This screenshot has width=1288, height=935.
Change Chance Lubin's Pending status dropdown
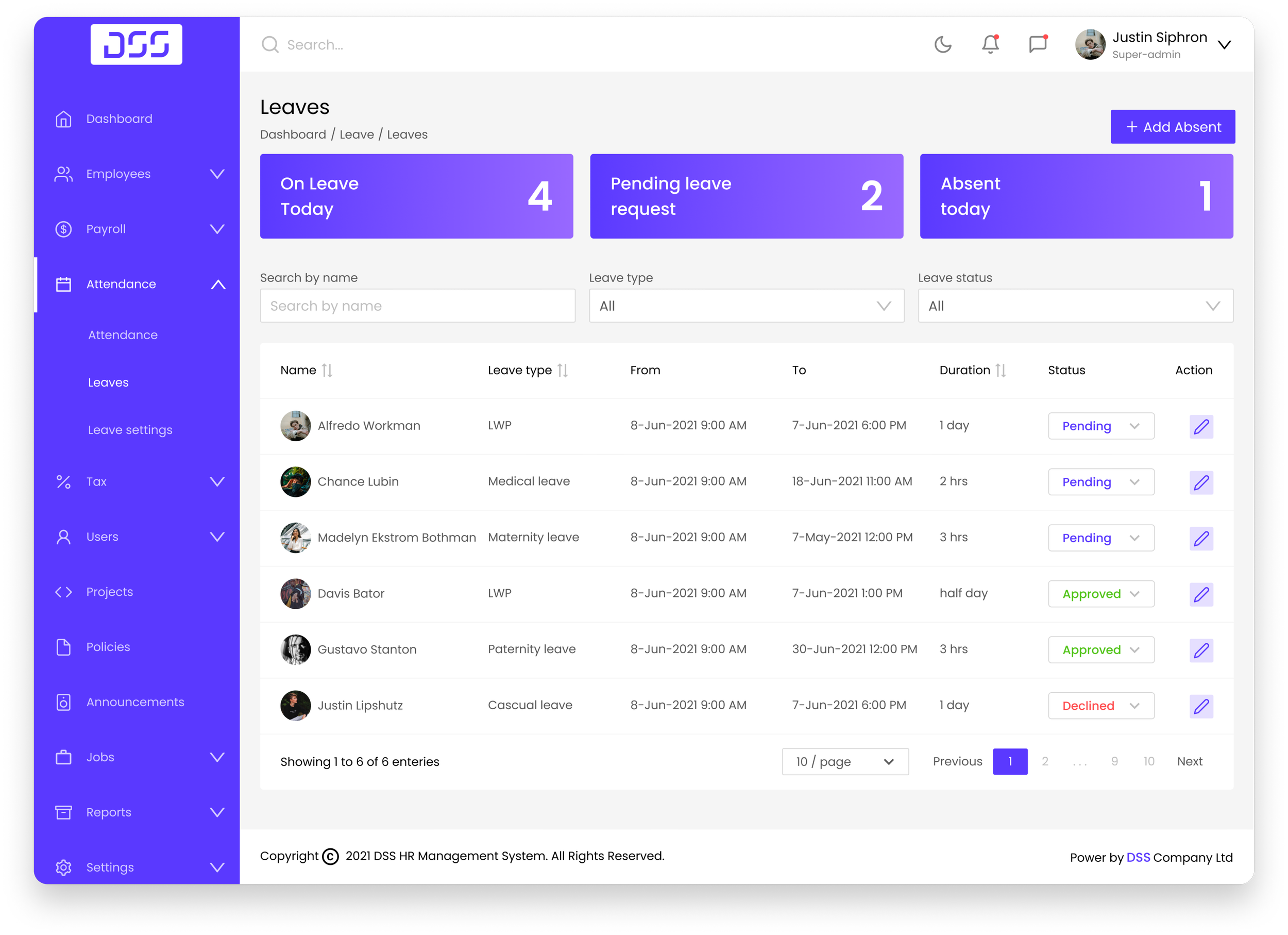[x=1101, y=482]
